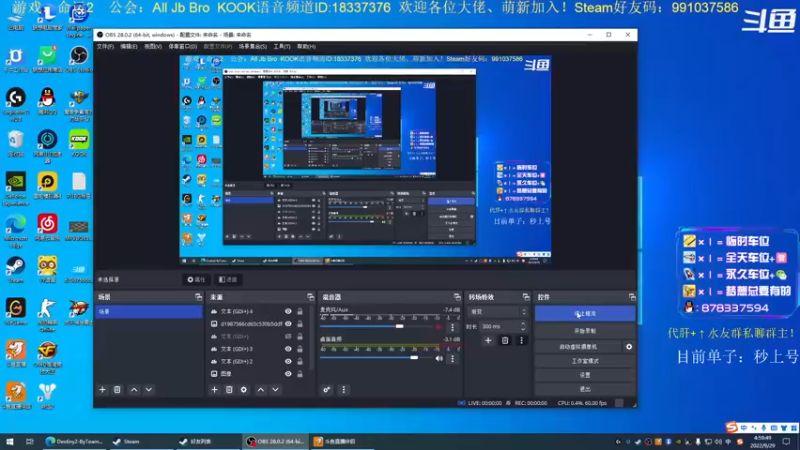Screen dimensions: 800x450
Task: Remove scene transition with trash icon
Action: [505, 340]
